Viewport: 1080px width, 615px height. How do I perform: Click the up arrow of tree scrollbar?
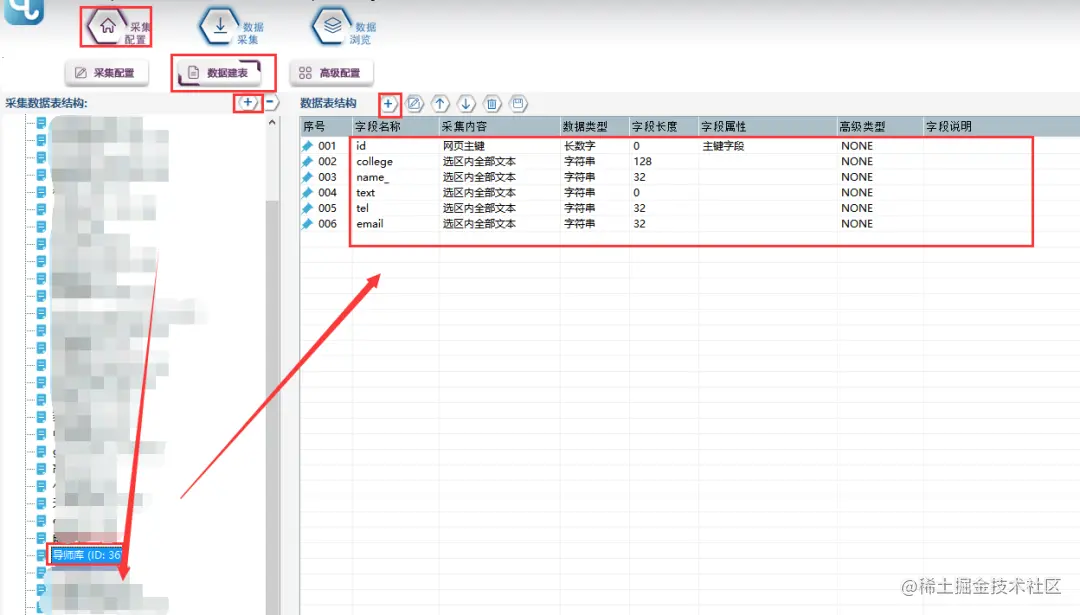click(272, 123)
